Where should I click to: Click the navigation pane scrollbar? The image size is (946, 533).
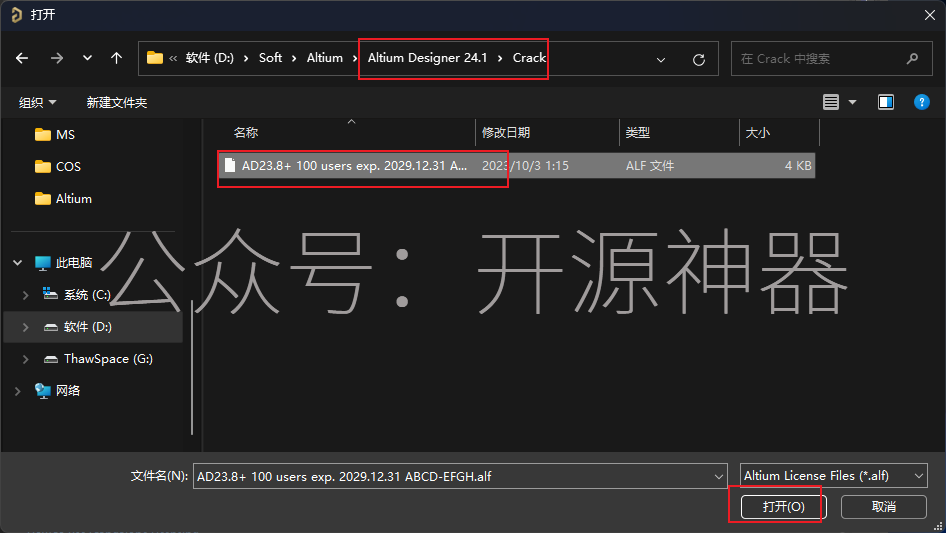coord(192,367)
